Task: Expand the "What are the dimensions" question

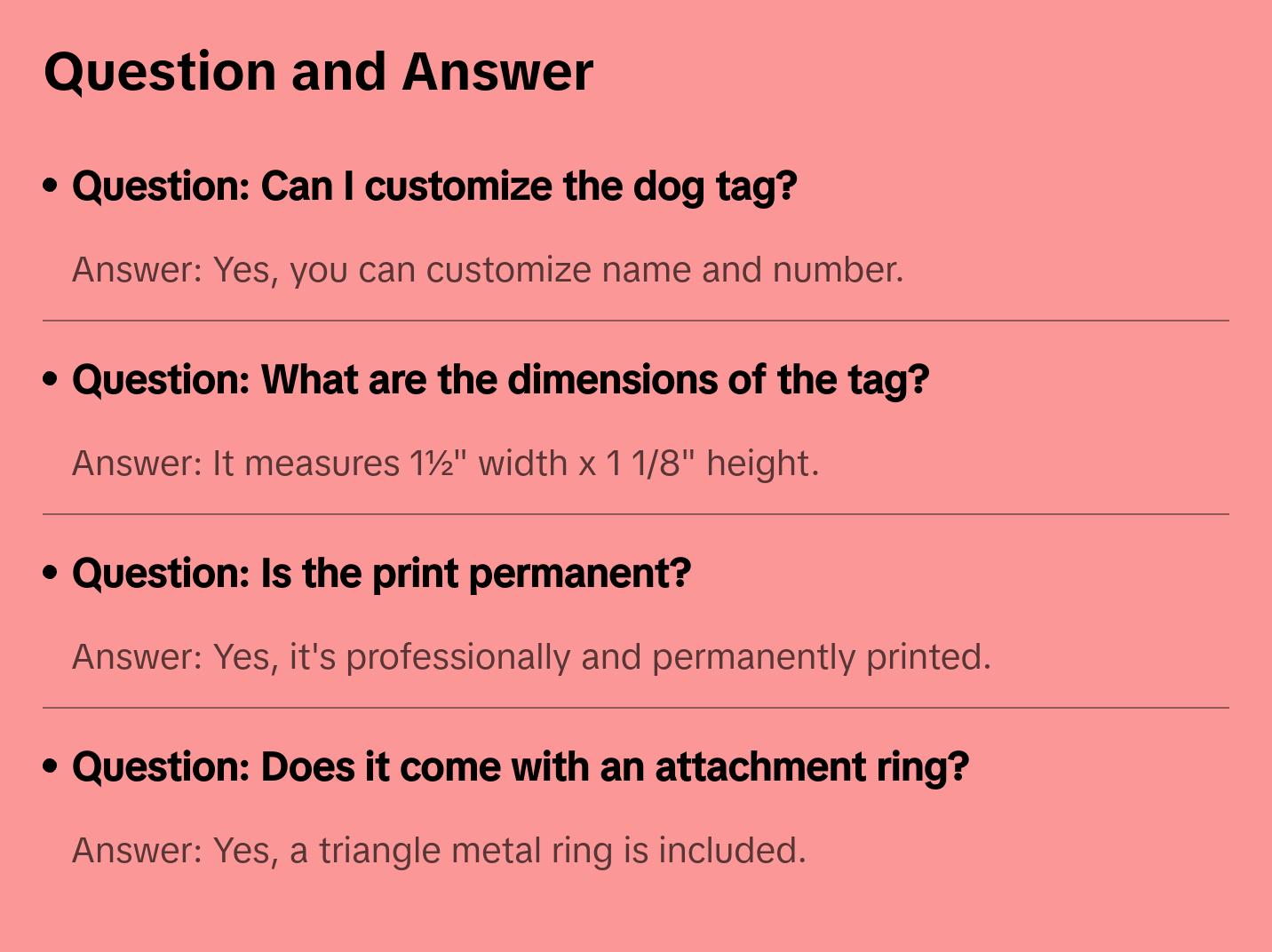Action: 500,380
